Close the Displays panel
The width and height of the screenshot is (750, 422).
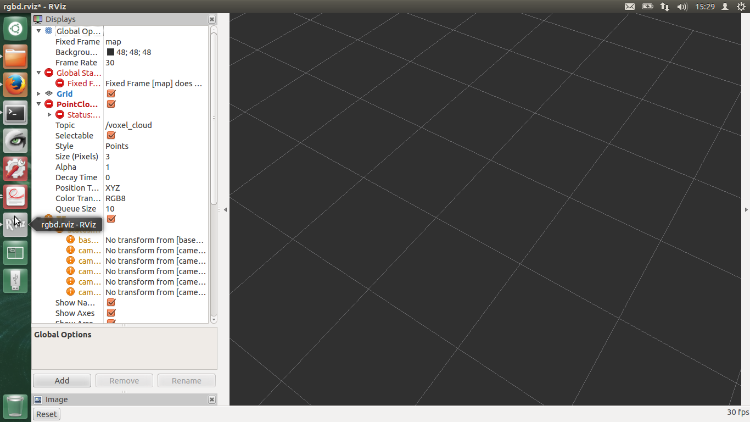point(211,19)
